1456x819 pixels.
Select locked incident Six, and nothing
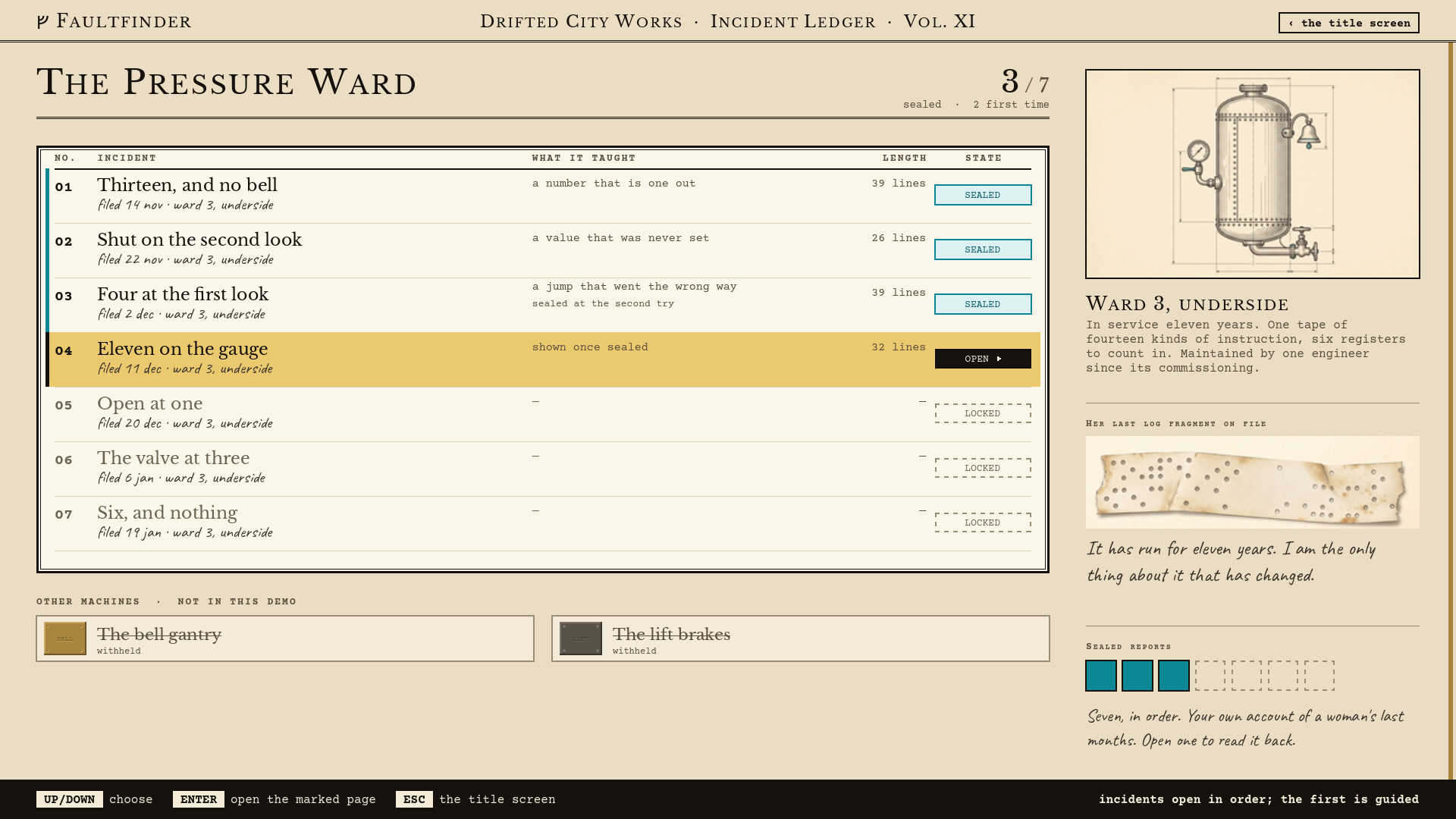point(543,523)
